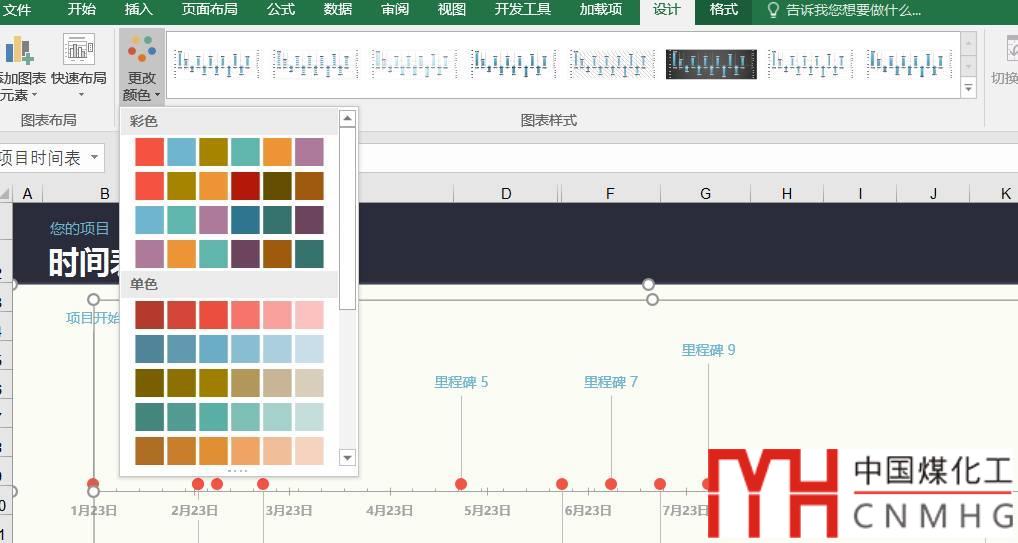Select the dark background chart style thumbnail
Image resolution: width=1018 pixels, height=543 pixels.
coord(711,64)
